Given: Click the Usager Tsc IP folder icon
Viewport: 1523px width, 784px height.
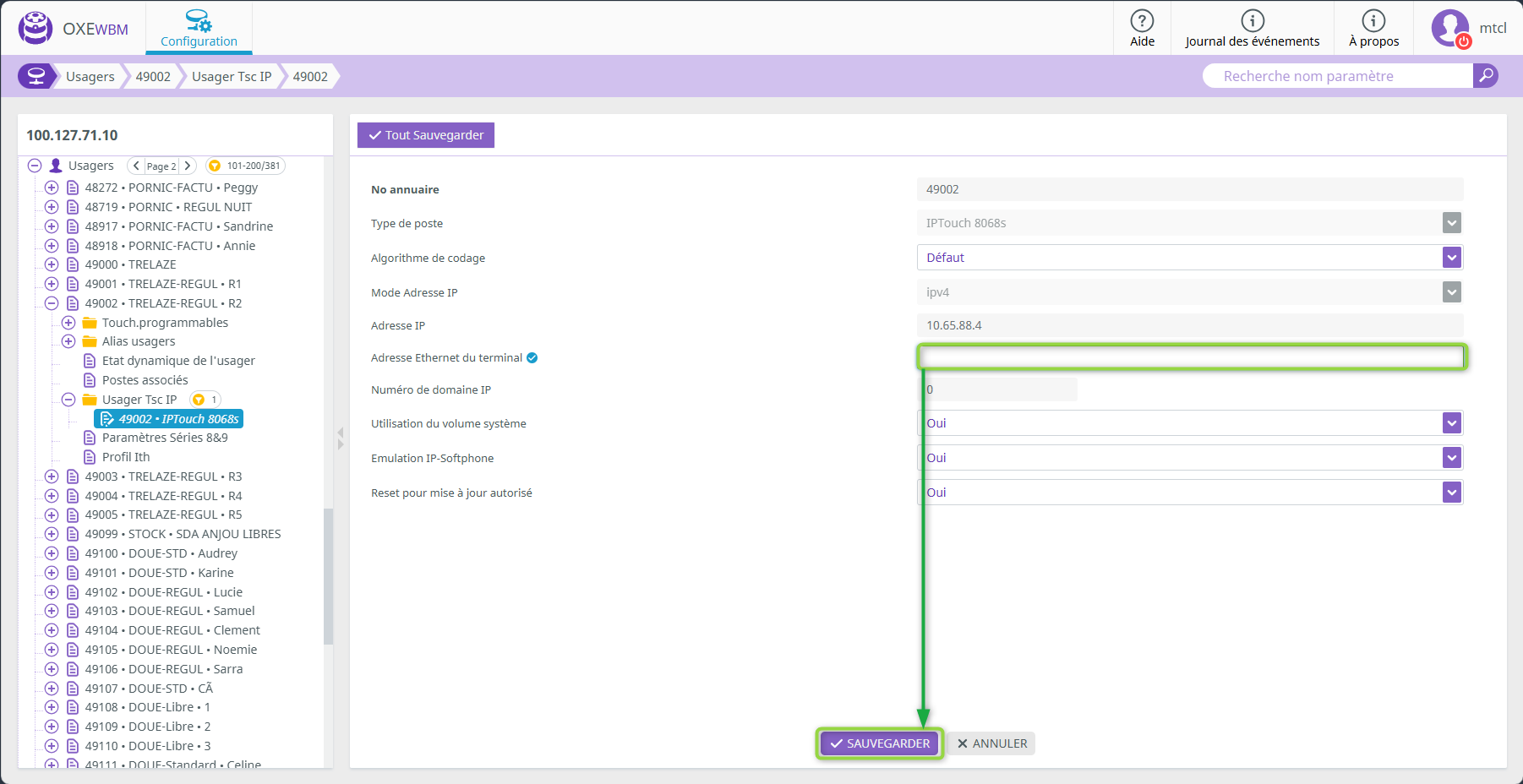Looking at the screenshot, I should (x=90, y=400).
